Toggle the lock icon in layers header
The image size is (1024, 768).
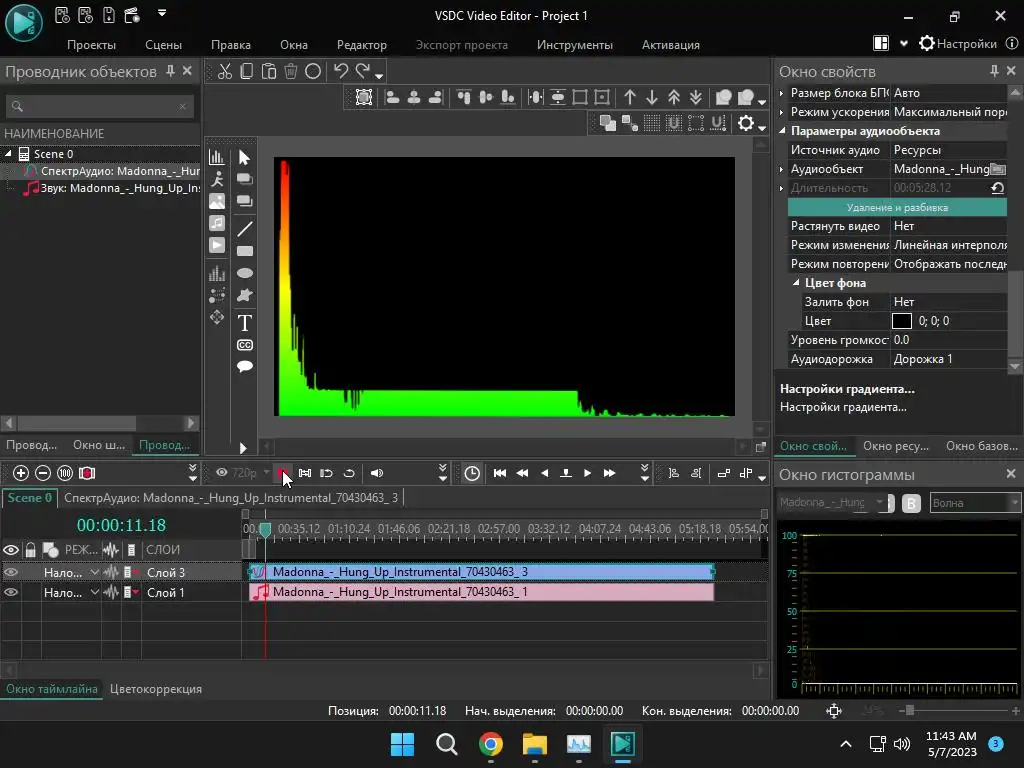(31, 550)
